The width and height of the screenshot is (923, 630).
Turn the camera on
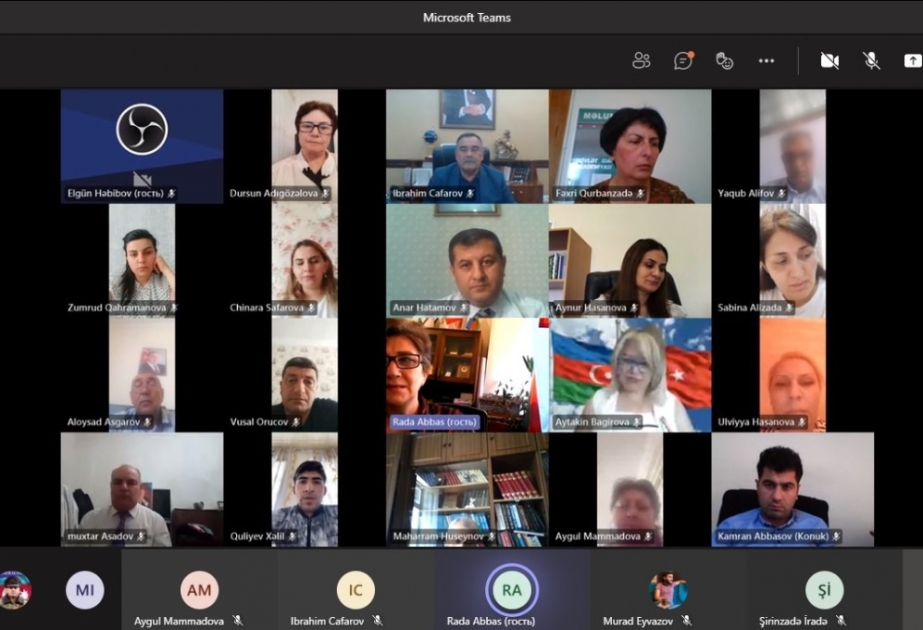pos(829,61)
